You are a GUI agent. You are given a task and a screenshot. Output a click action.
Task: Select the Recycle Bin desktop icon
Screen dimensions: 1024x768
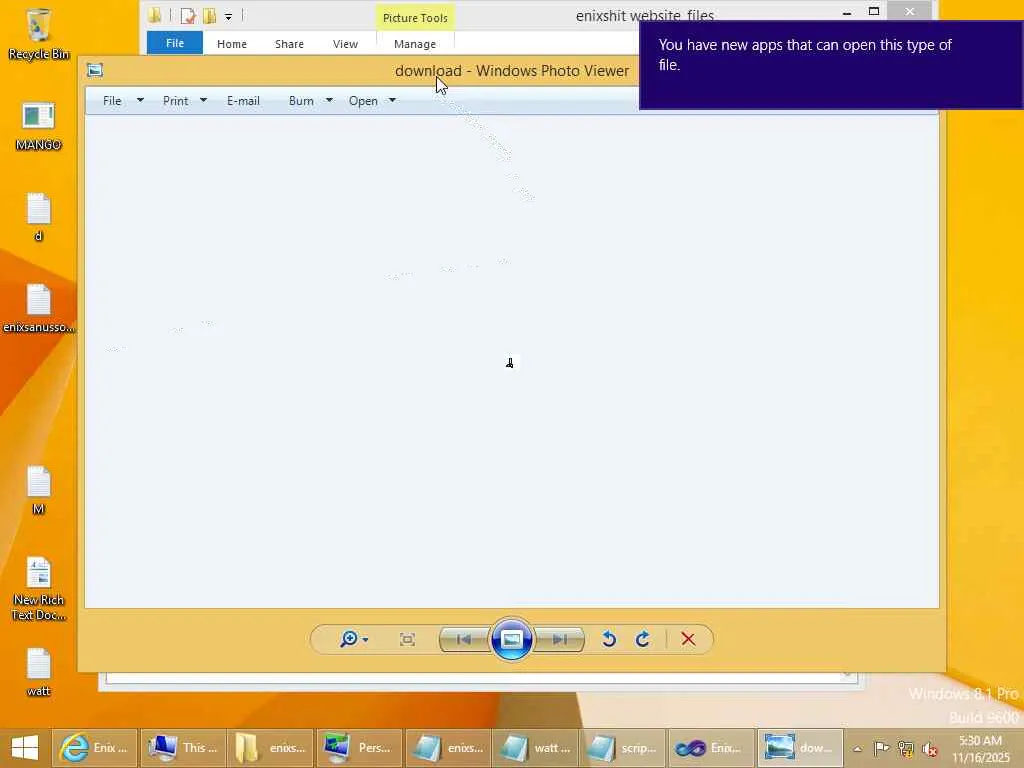tap(39, 35)
